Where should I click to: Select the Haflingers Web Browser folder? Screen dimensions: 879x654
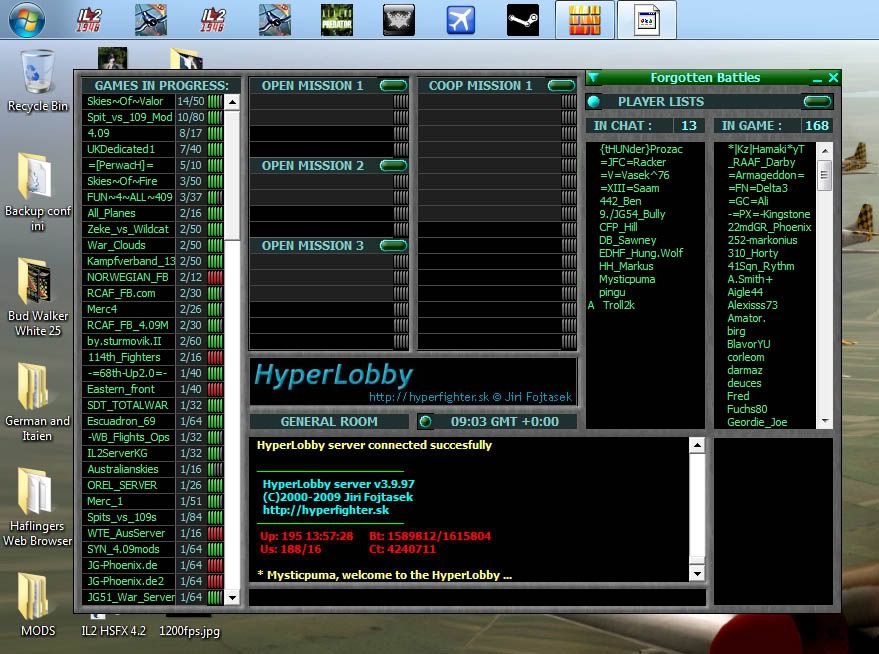(x=38, y=507)
